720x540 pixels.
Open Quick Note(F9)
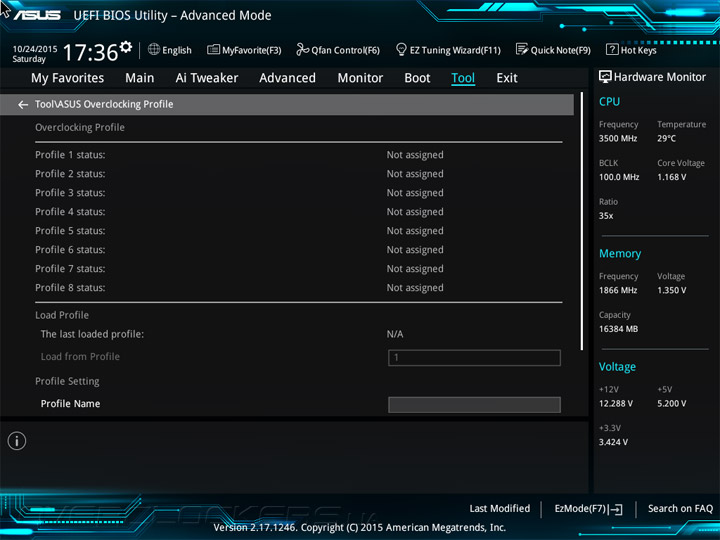click(561, 51)
